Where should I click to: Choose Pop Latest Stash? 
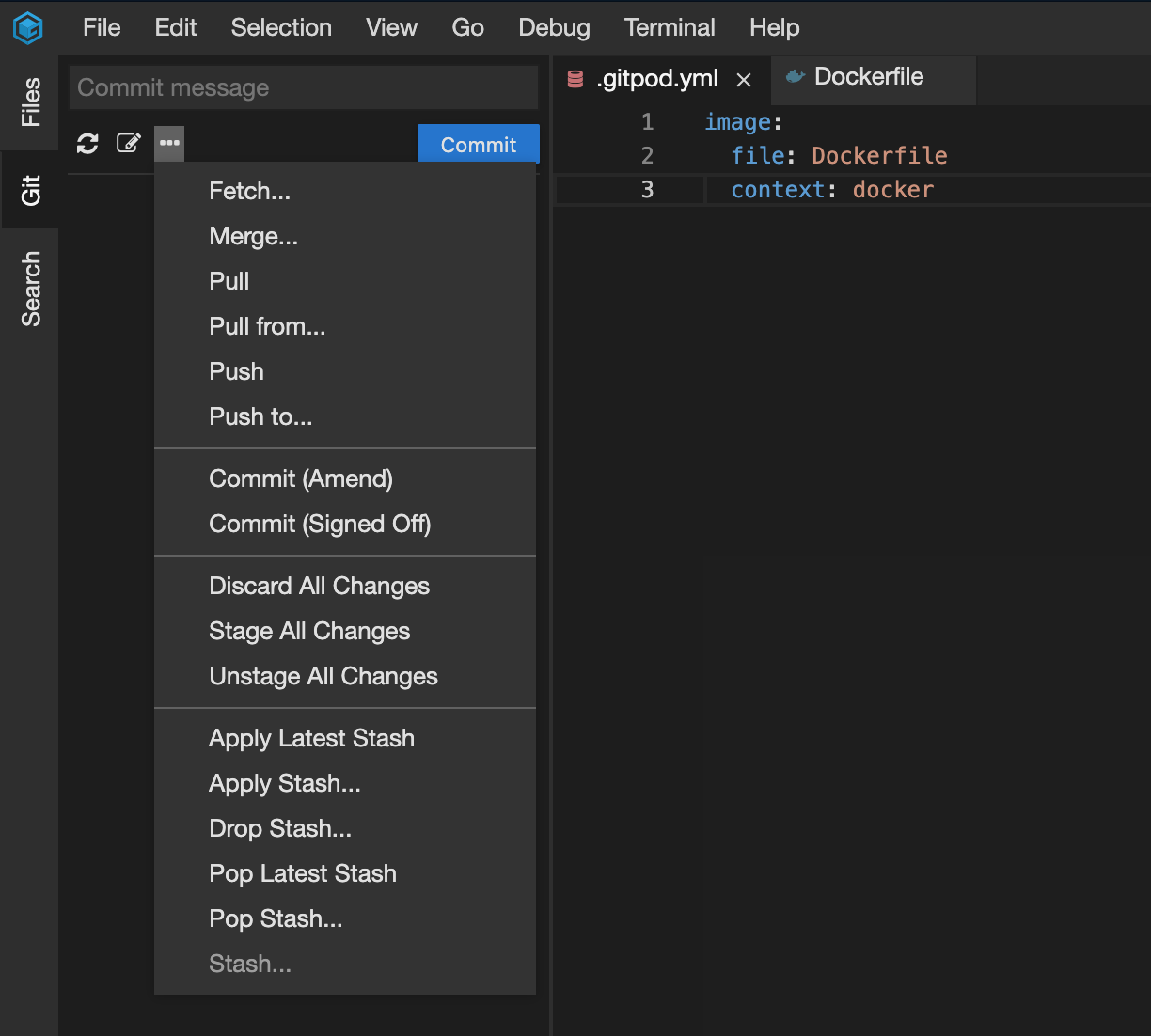click(302, 873)
